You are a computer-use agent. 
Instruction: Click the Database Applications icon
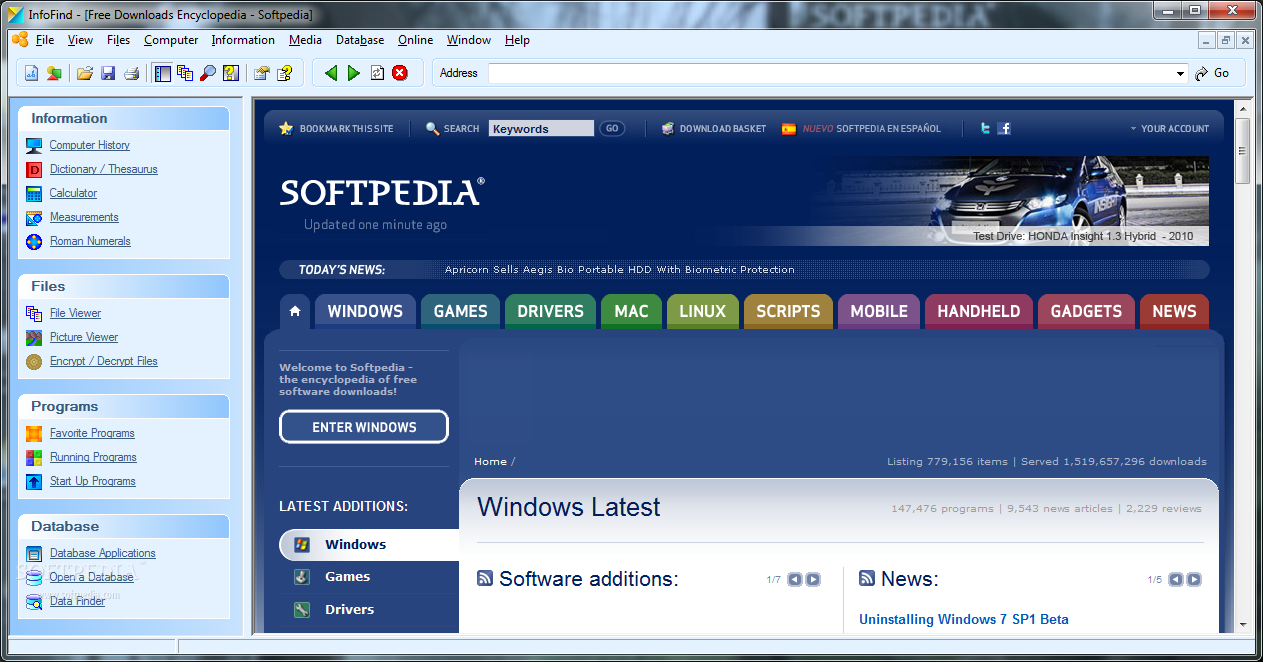(34, 553)
